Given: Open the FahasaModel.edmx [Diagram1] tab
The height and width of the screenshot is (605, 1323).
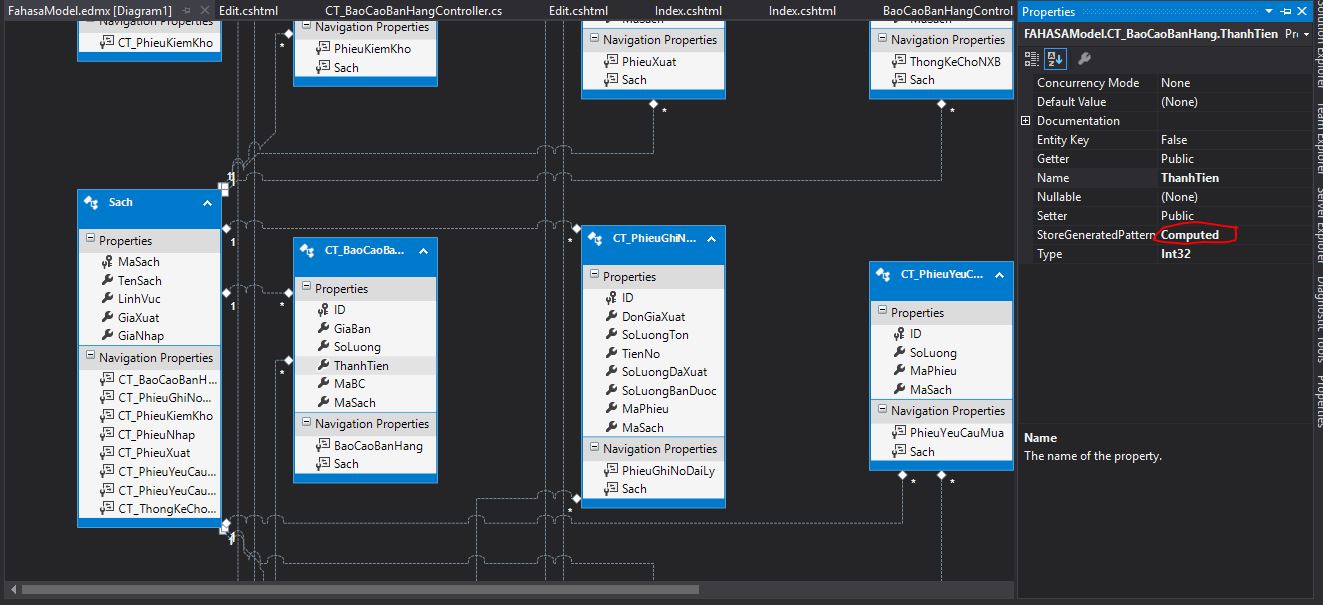Looking at the screenshot, I should click(90, 10).
